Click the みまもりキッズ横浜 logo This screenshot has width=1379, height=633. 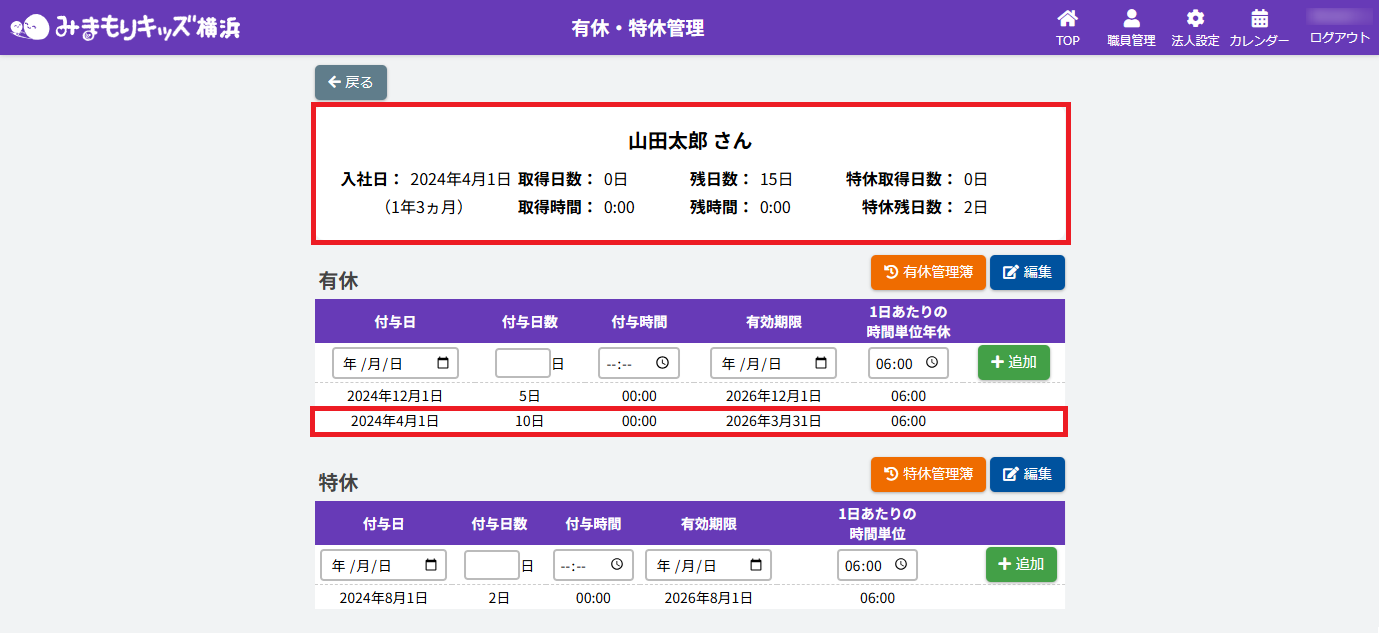pos(125,27)
